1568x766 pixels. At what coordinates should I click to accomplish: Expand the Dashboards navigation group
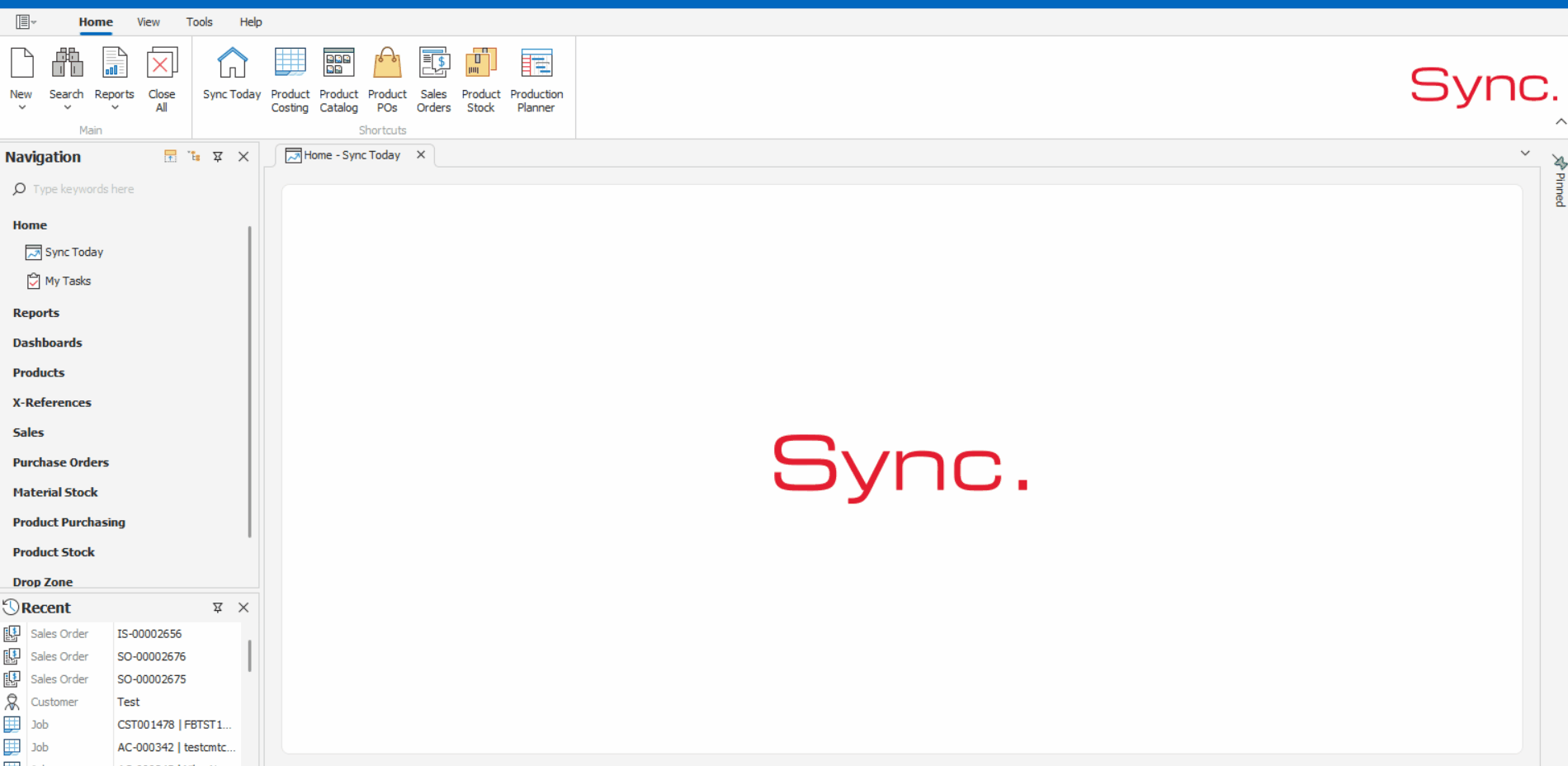point(47,343)
